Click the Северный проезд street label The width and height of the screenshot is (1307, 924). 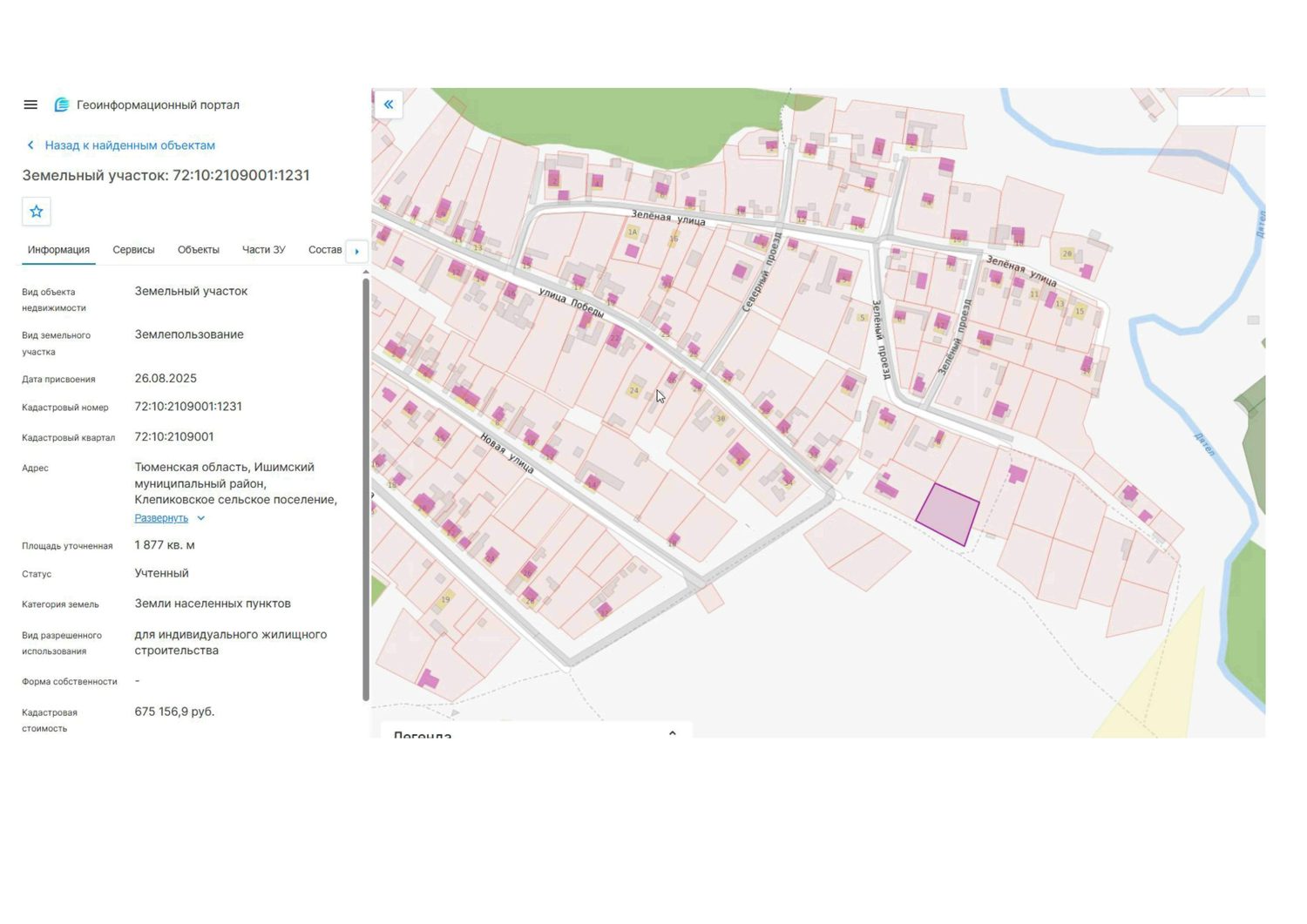point(762,273)
